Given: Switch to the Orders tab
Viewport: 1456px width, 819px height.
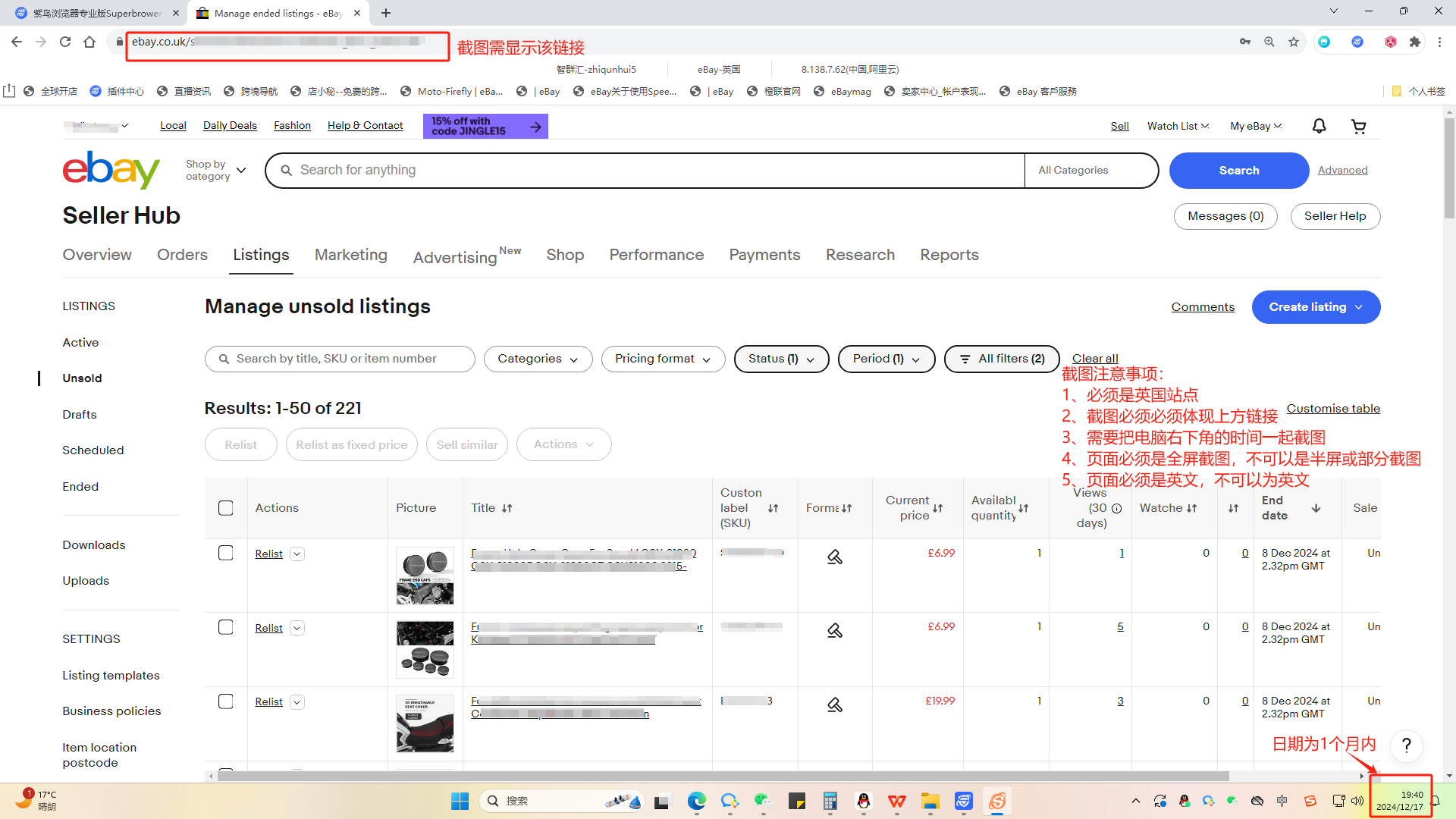Looking at the screenshot, I should [x=182, y=255].
